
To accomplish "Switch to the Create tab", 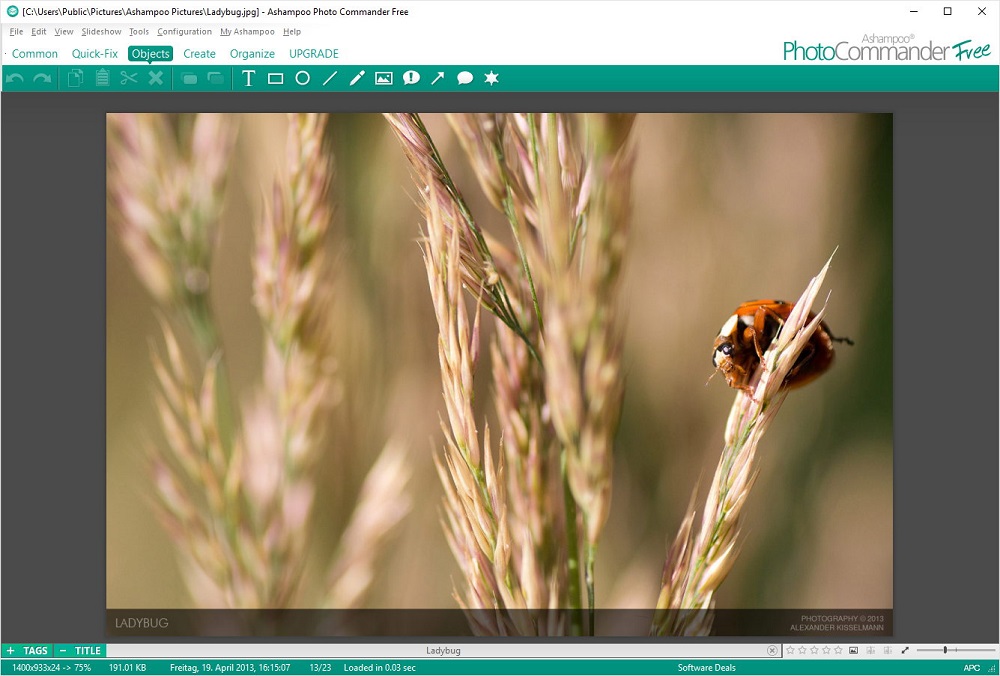I will (x=199, y=53).
